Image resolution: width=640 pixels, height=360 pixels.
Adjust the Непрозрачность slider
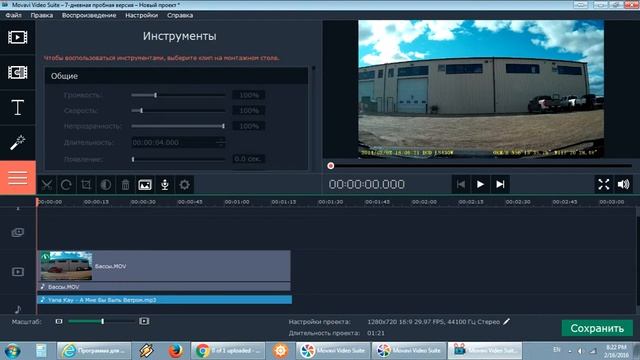click(178, 126)
